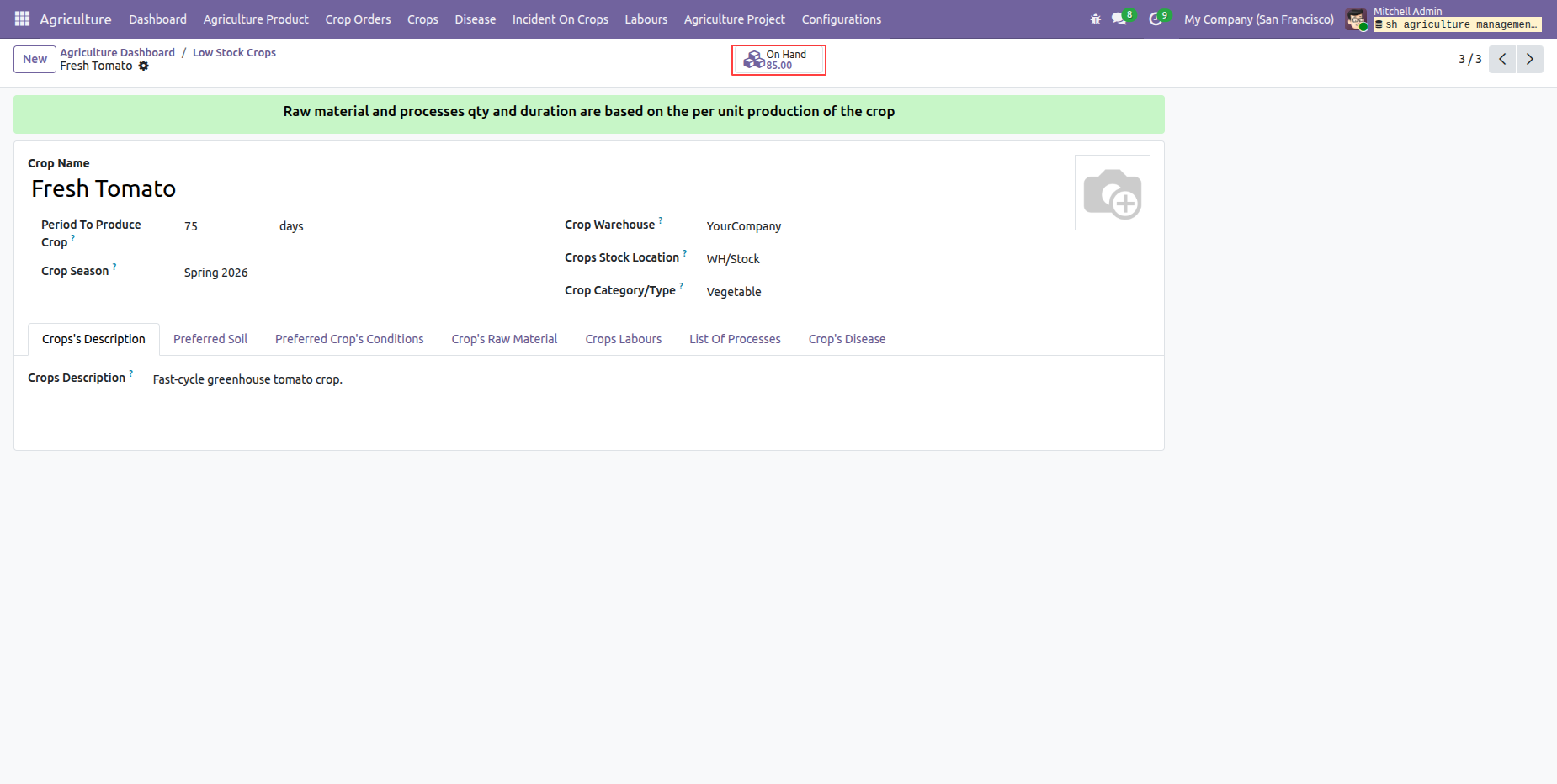Viewport: 1557px width, 784px height.
Task: Open the Agriculture Project menu
Action: click(x=734, y=19)
